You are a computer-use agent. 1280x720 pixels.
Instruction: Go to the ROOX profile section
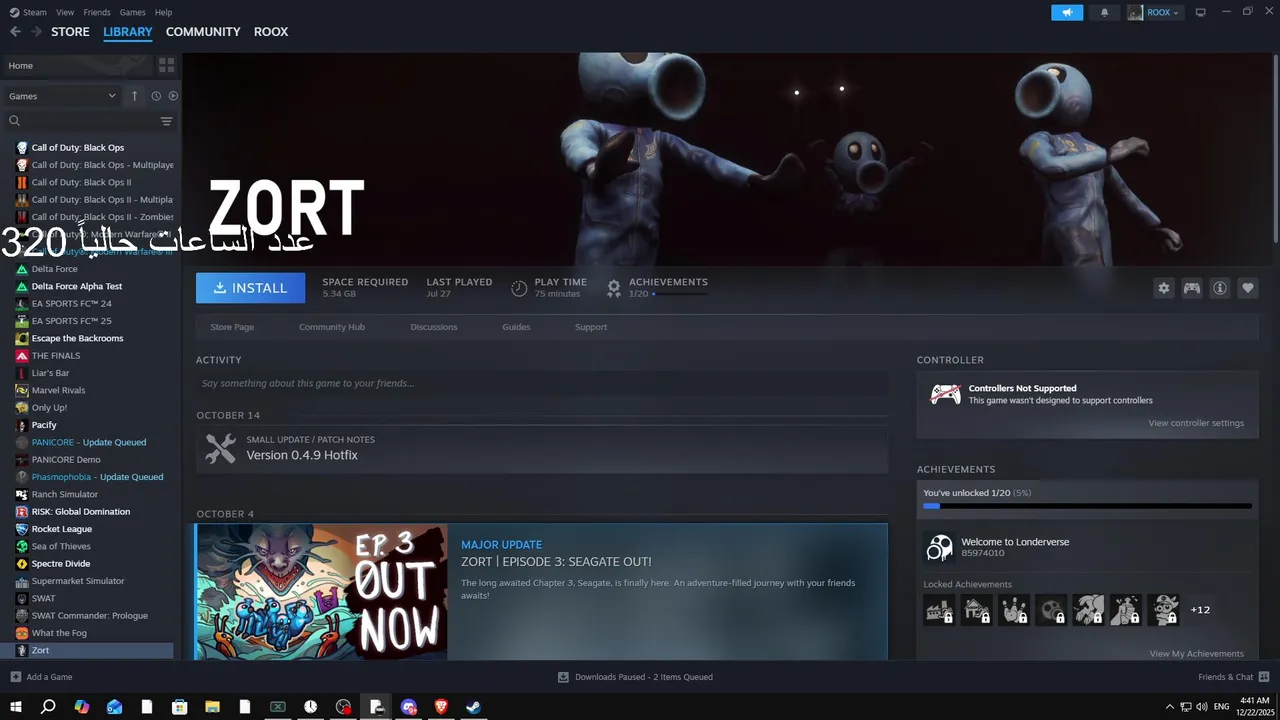click(271, 32)
